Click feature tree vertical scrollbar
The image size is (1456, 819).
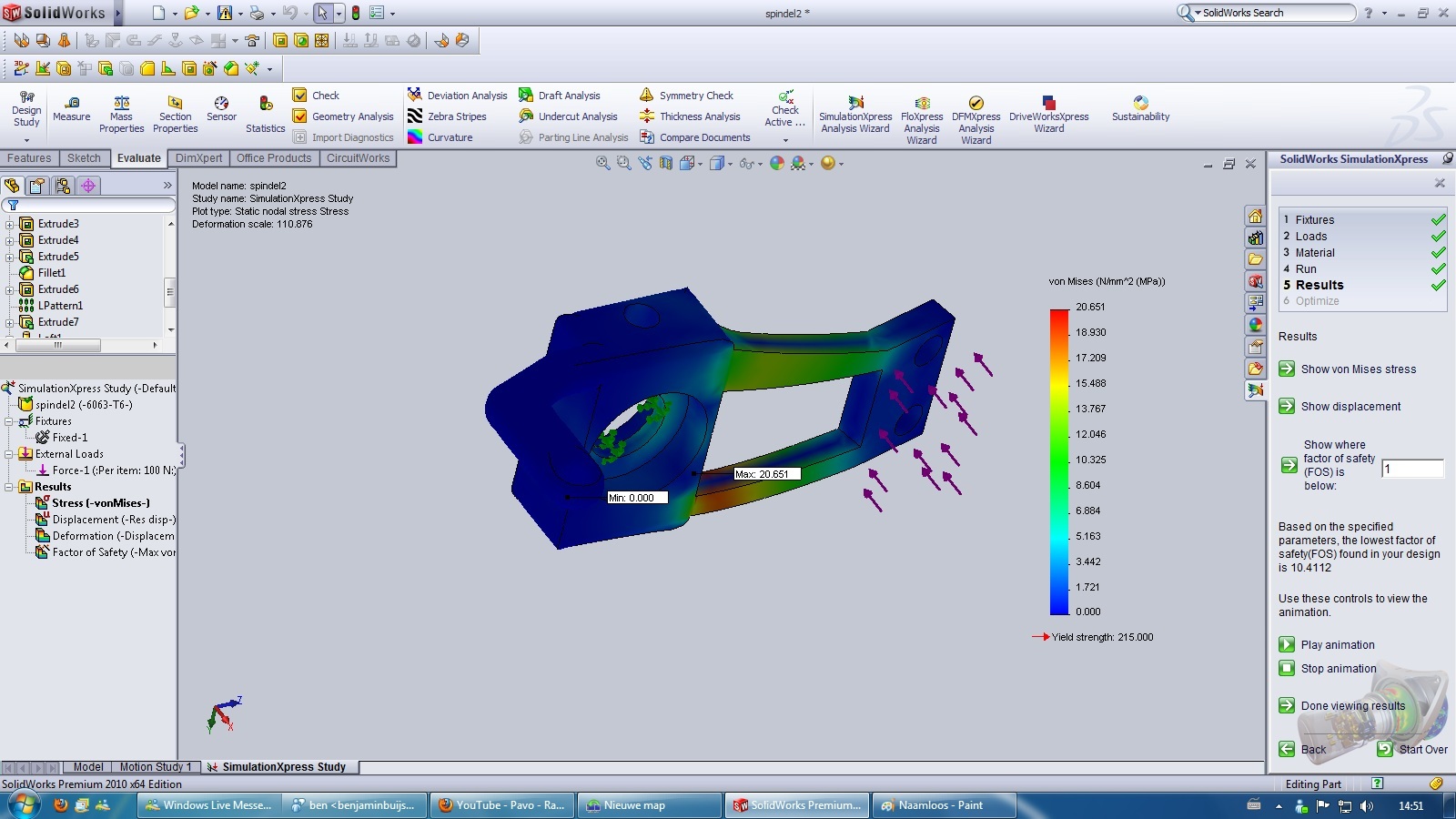(x=170, y=277)
